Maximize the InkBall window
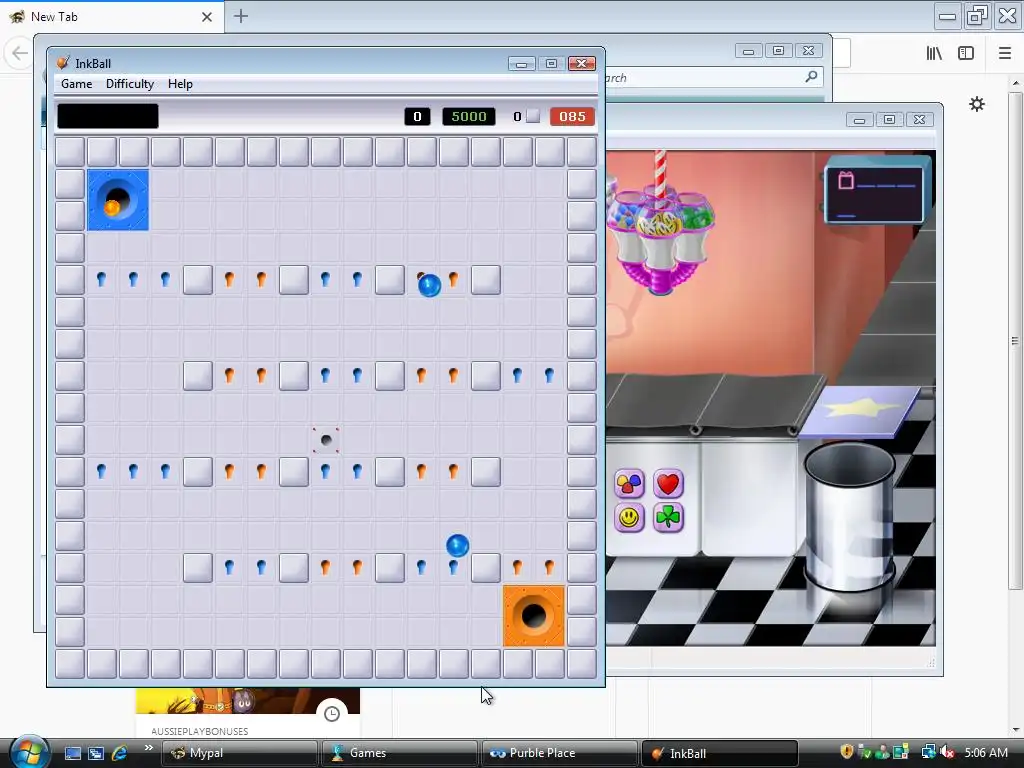Image resolution: width=1024 pixels, height=768 pixels. coord(551,63)
